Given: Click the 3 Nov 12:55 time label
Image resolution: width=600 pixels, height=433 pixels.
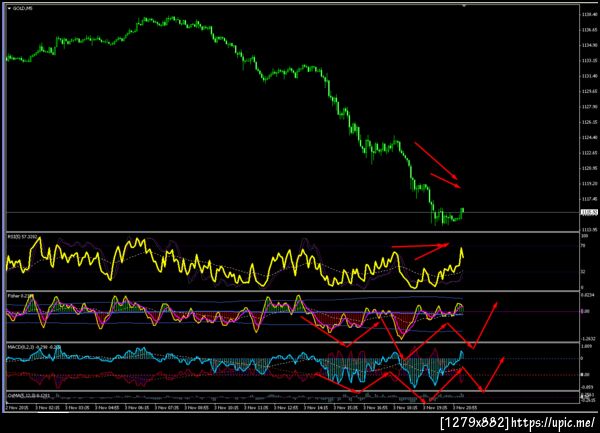Looking at the screenshot, I should tap(286, 408).
